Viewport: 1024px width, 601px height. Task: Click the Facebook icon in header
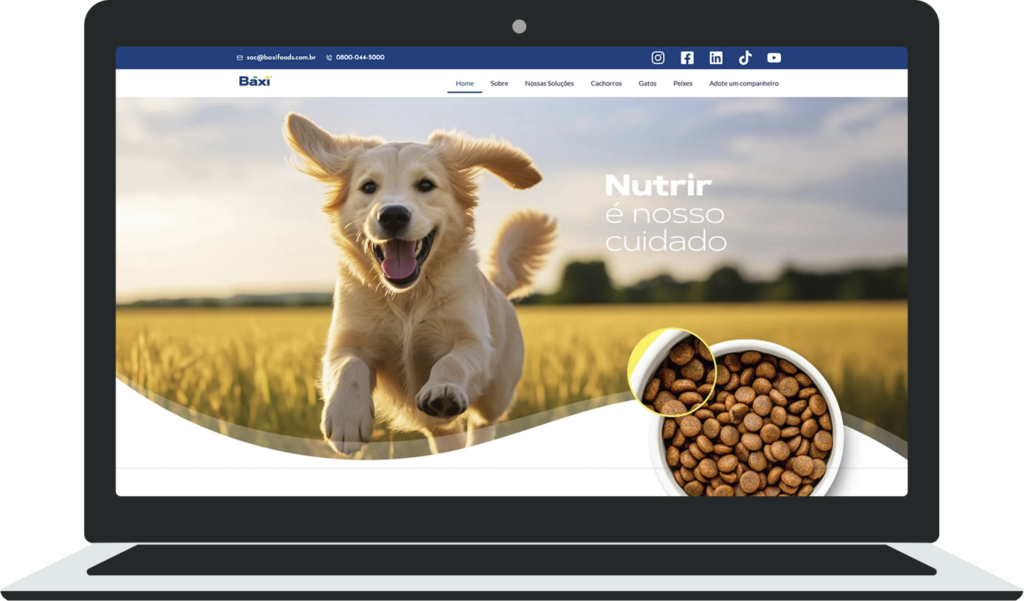(x=687, y=58)
